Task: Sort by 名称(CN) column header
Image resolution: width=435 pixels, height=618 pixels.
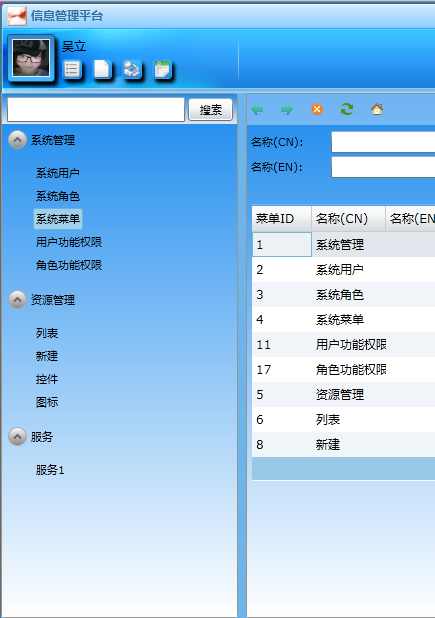Action: (348, 218)
